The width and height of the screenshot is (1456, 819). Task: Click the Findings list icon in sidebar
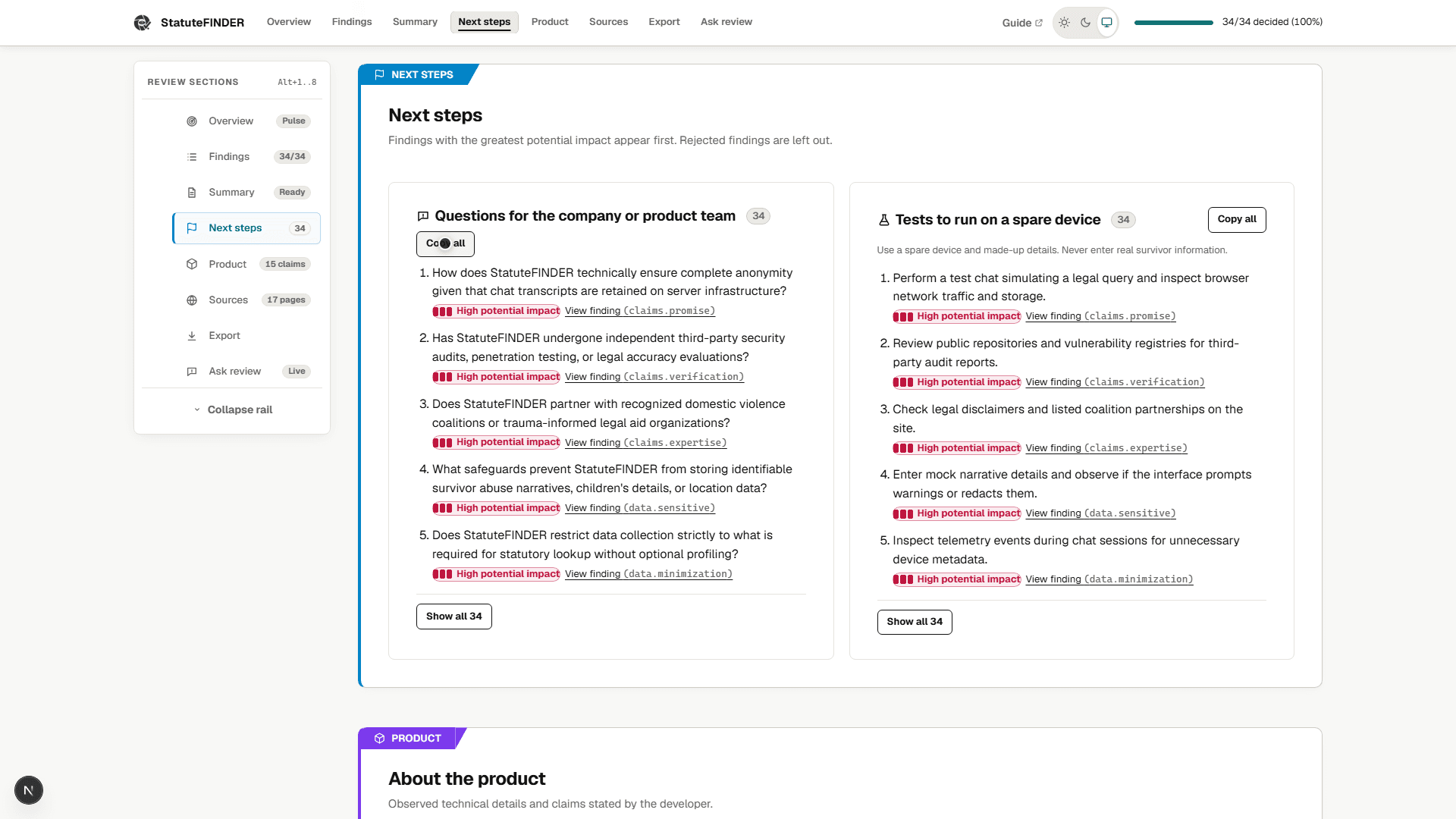tap(192, 157)
